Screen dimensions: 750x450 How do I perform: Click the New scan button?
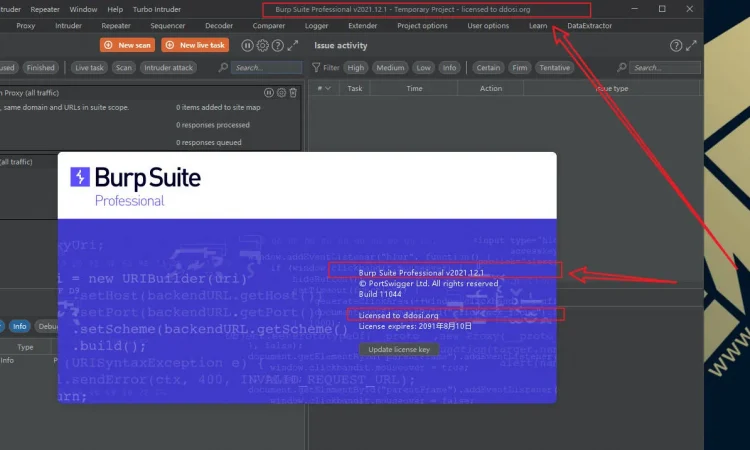pos(127,45)
